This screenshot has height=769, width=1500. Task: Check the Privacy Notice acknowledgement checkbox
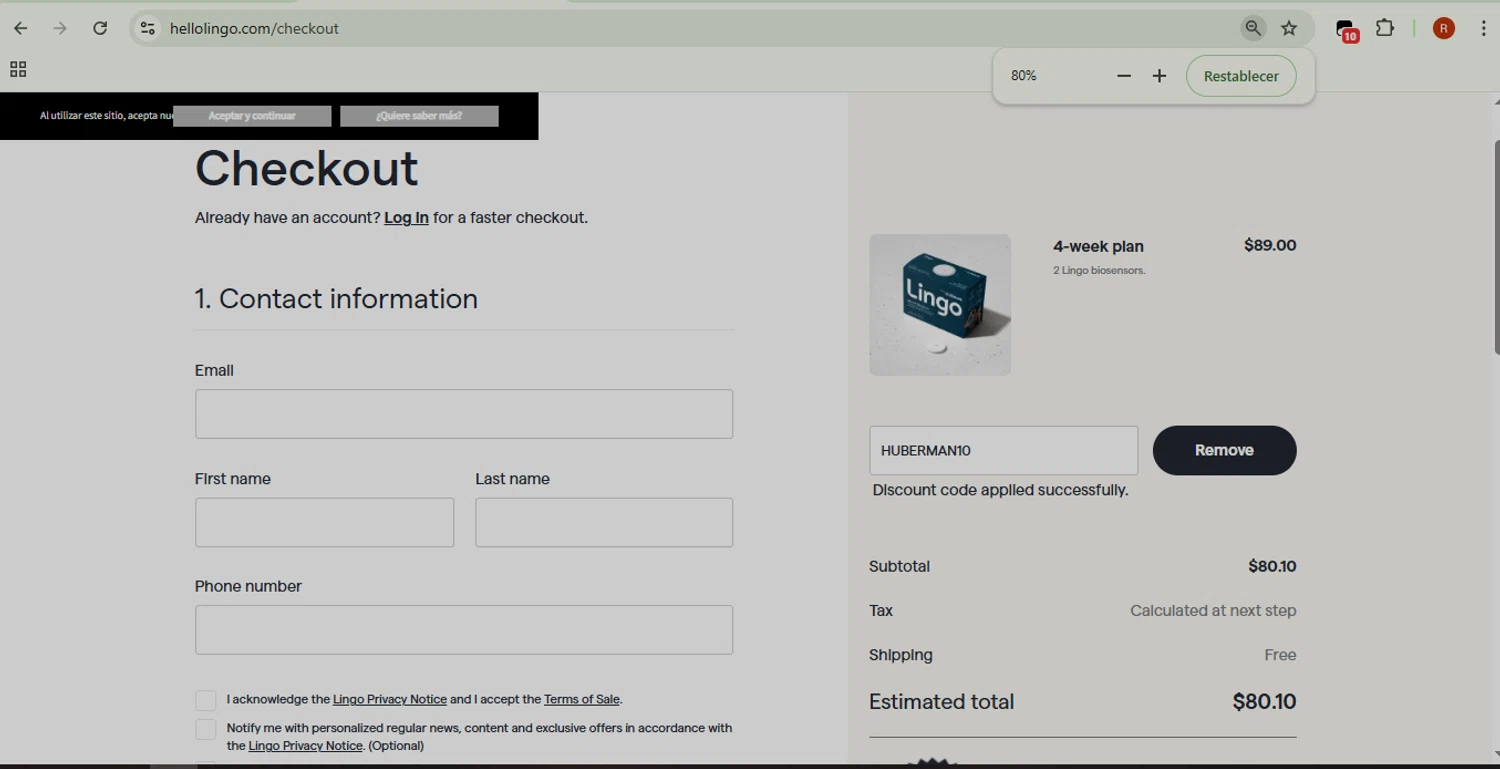pos(205,700)
